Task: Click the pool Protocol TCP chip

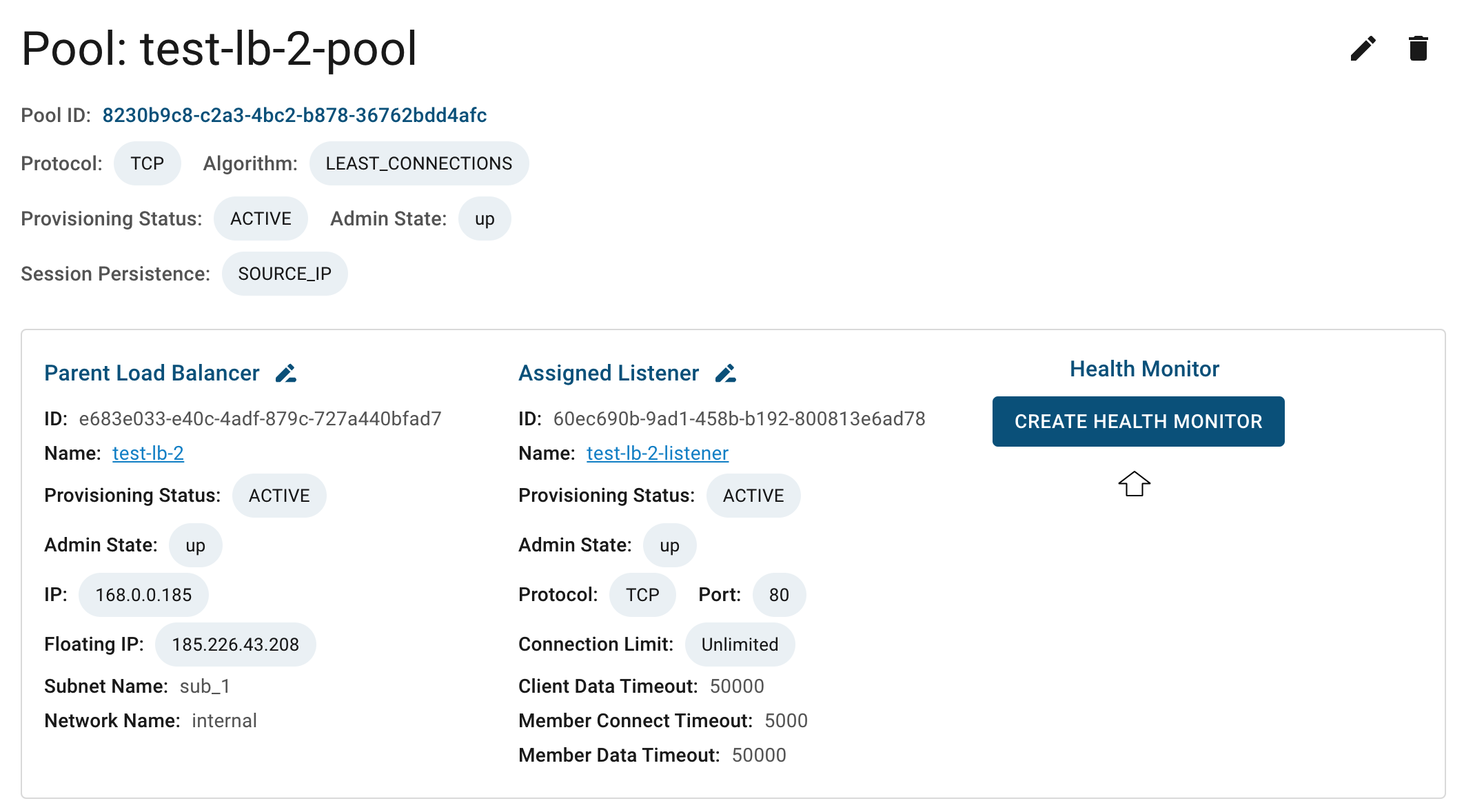Action: [148, 163]
